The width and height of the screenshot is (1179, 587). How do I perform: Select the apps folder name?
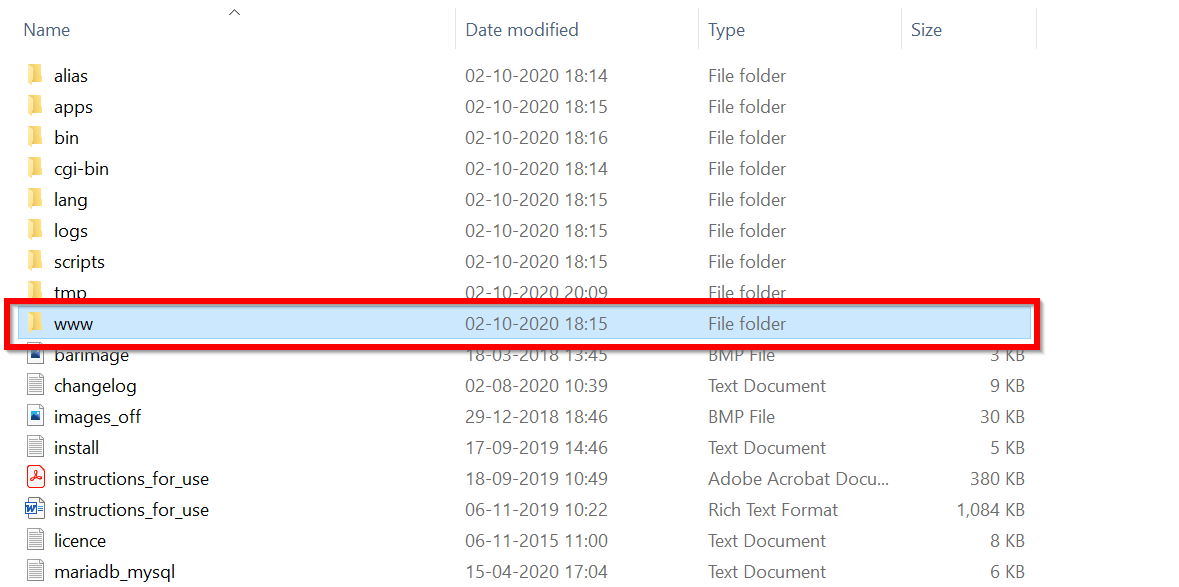pyautogui.click(x=74, y=107)
